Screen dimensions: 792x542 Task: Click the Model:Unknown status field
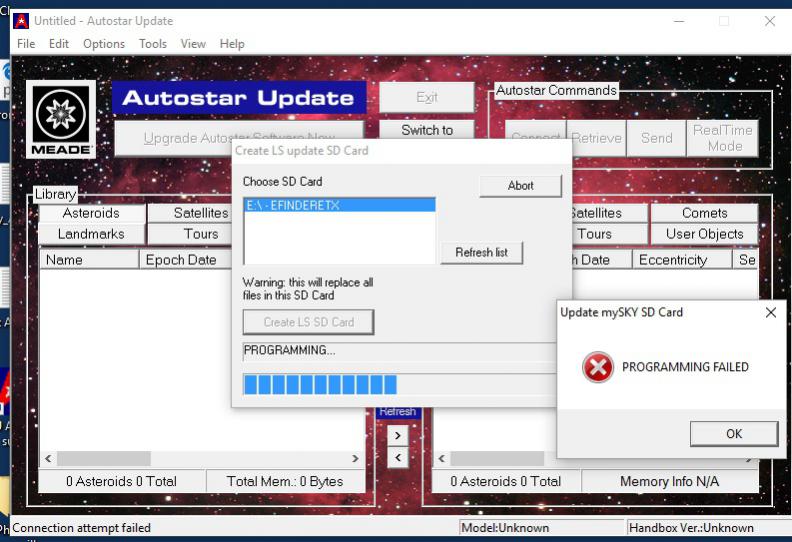point(541,528)
